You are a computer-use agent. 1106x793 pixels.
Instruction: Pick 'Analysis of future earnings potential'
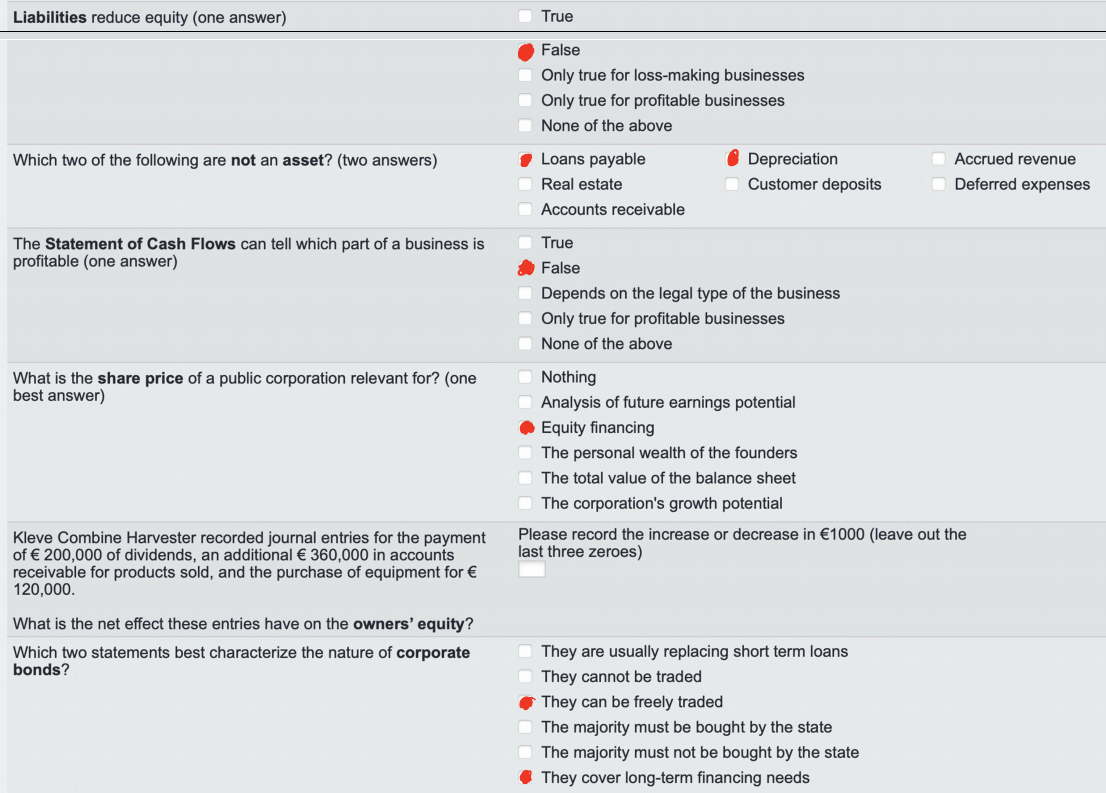click(x=525, y=402)
